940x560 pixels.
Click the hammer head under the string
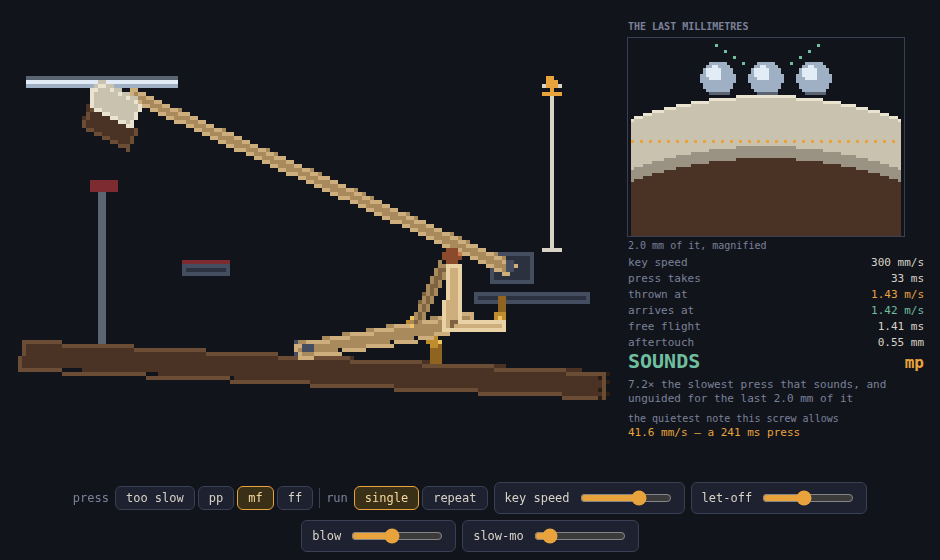pyautogui.click(x=112, y=116)
